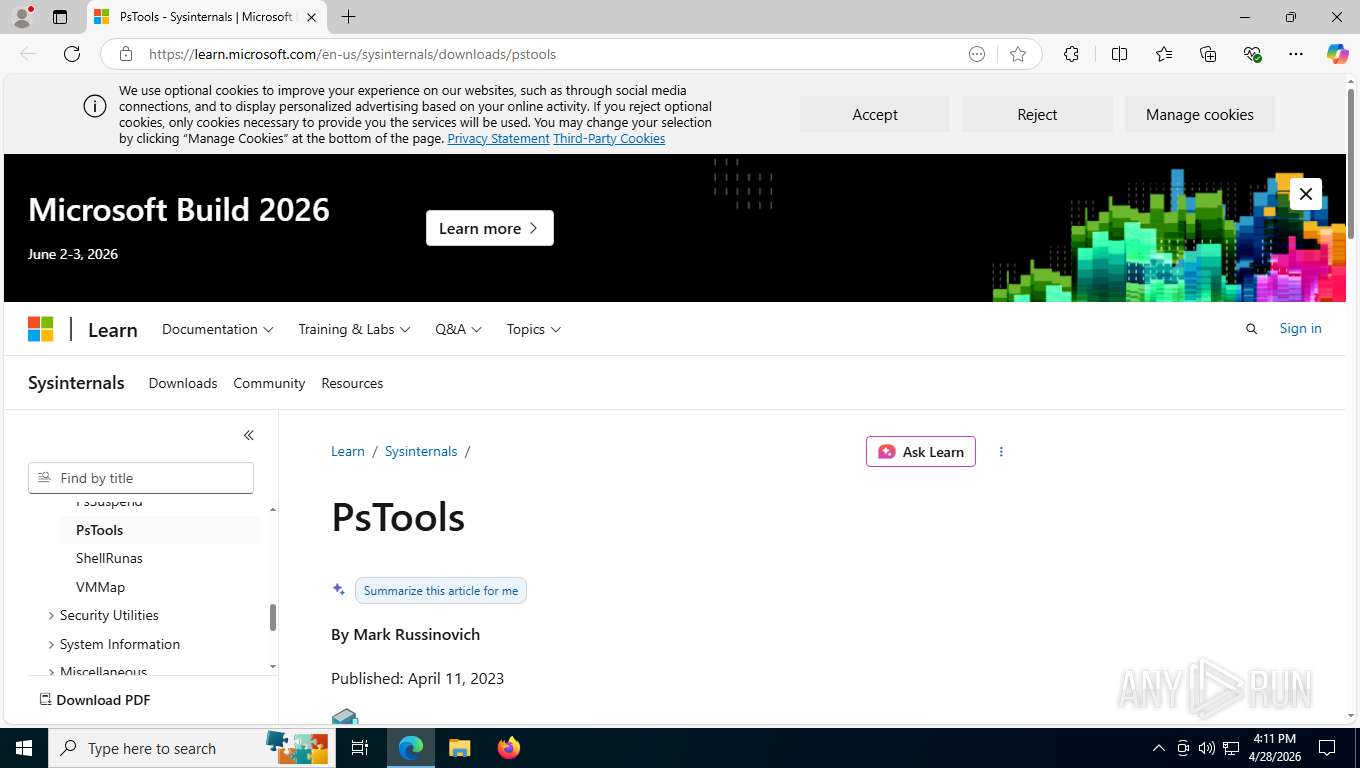Click the sidebar tree scrollbar thumb

tap(273, 617)
